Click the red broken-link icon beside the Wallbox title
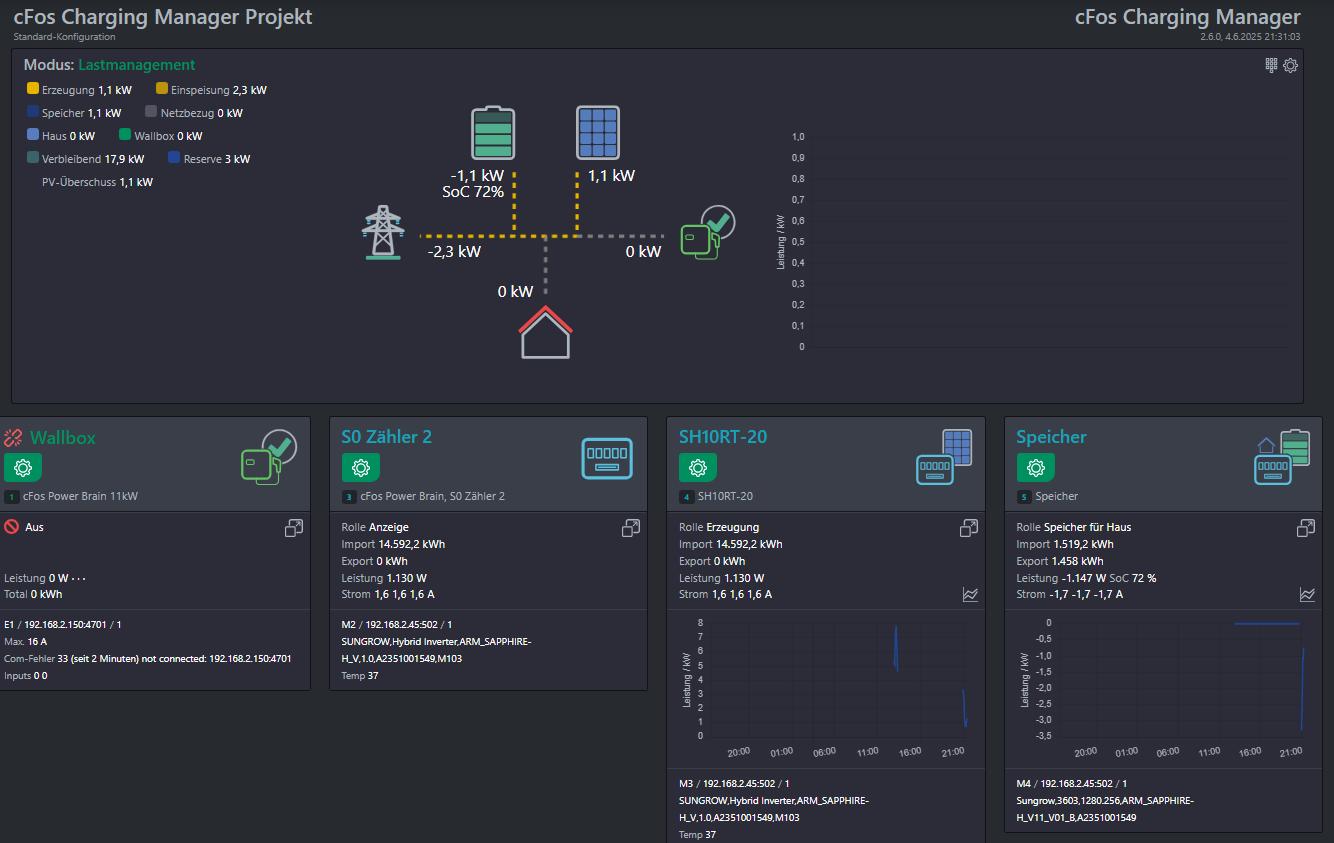Viewport: 1334px width, 843px height. [x=14, y=437]
